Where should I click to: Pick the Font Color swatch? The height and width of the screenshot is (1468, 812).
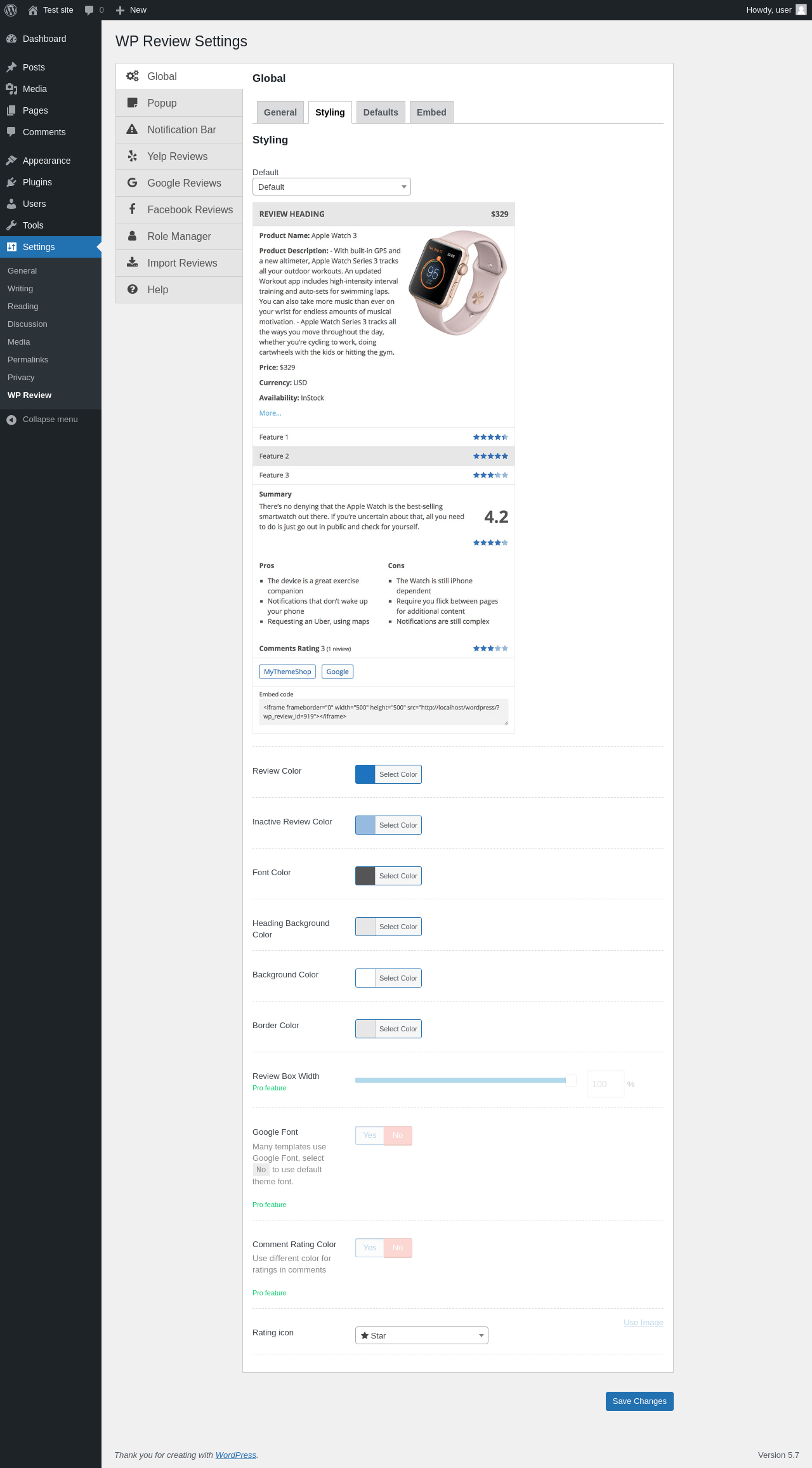tap(365, 876)
